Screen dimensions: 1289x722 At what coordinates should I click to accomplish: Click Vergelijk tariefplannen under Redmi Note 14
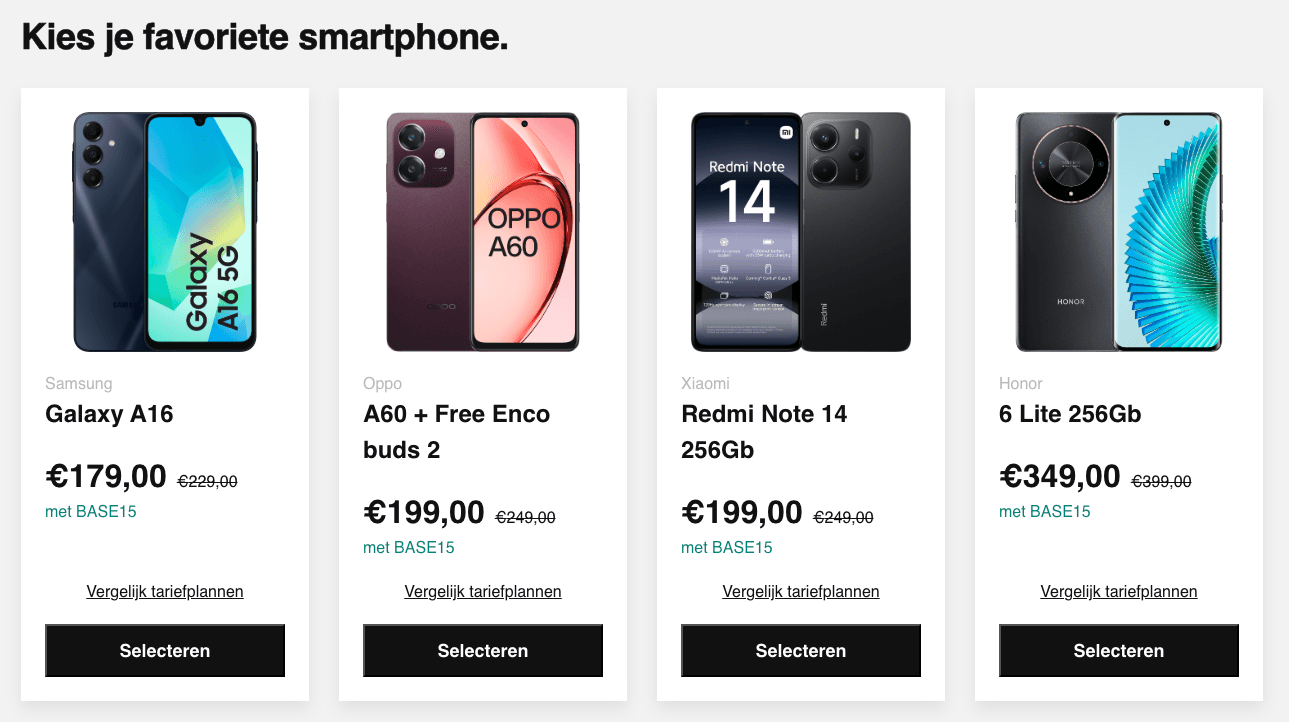(x=801, y=592)
